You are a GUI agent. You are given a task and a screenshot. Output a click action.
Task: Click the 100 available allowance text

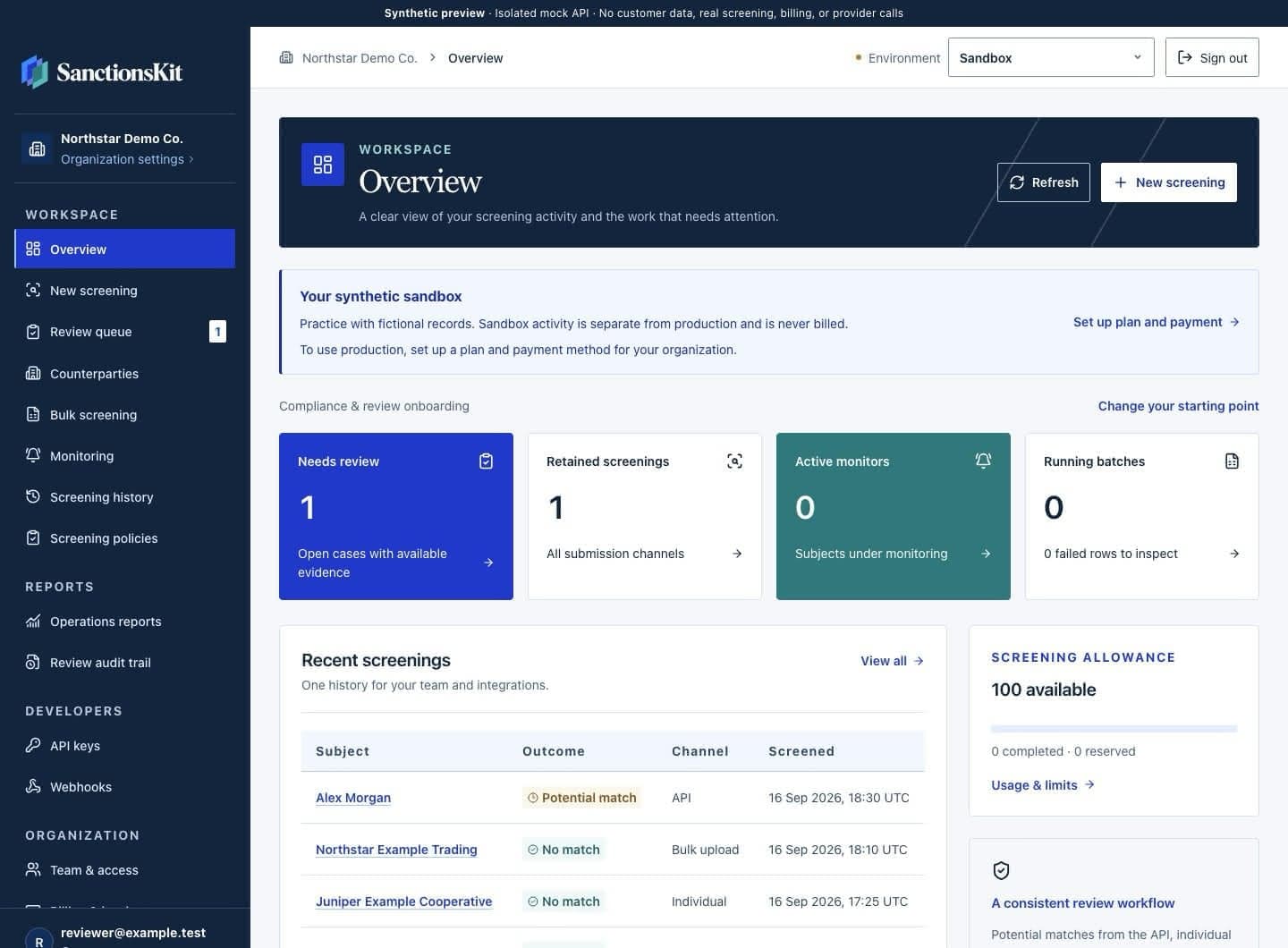point(1044,690)
